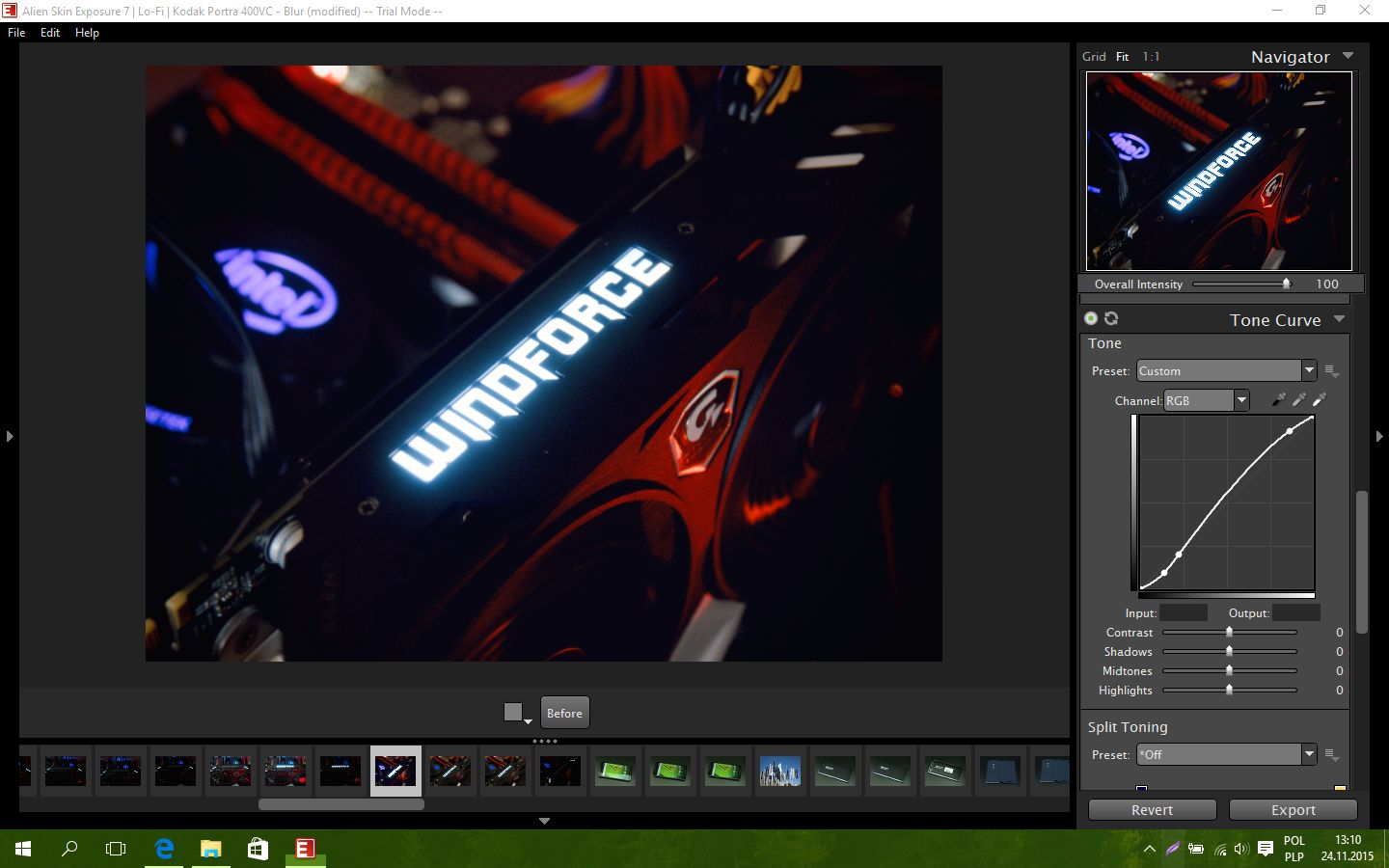Reset the Tone Curve panel with circular arrows icon
1389x868 pixels.
pos(1111,318)
